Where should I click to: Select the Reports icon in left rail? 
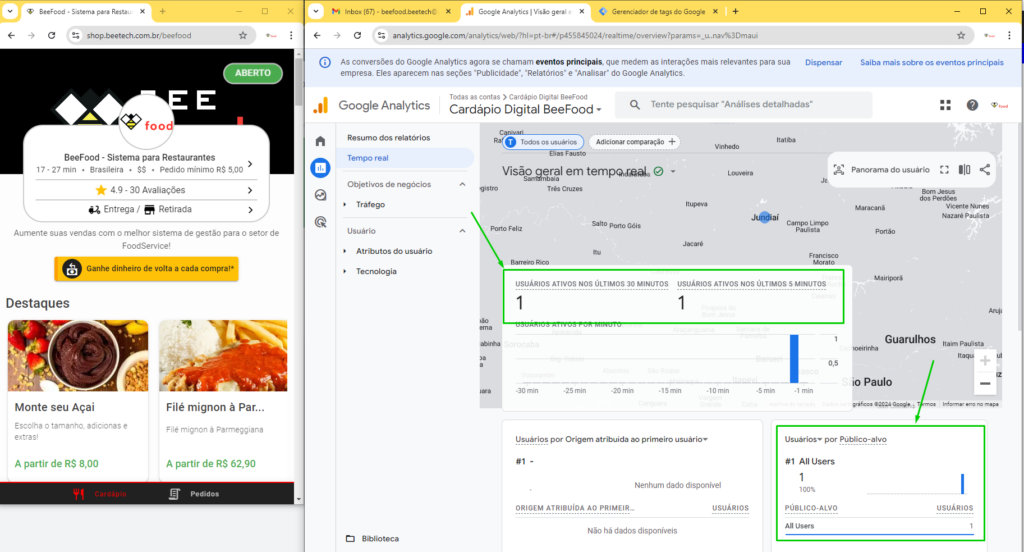click(320, 168)
